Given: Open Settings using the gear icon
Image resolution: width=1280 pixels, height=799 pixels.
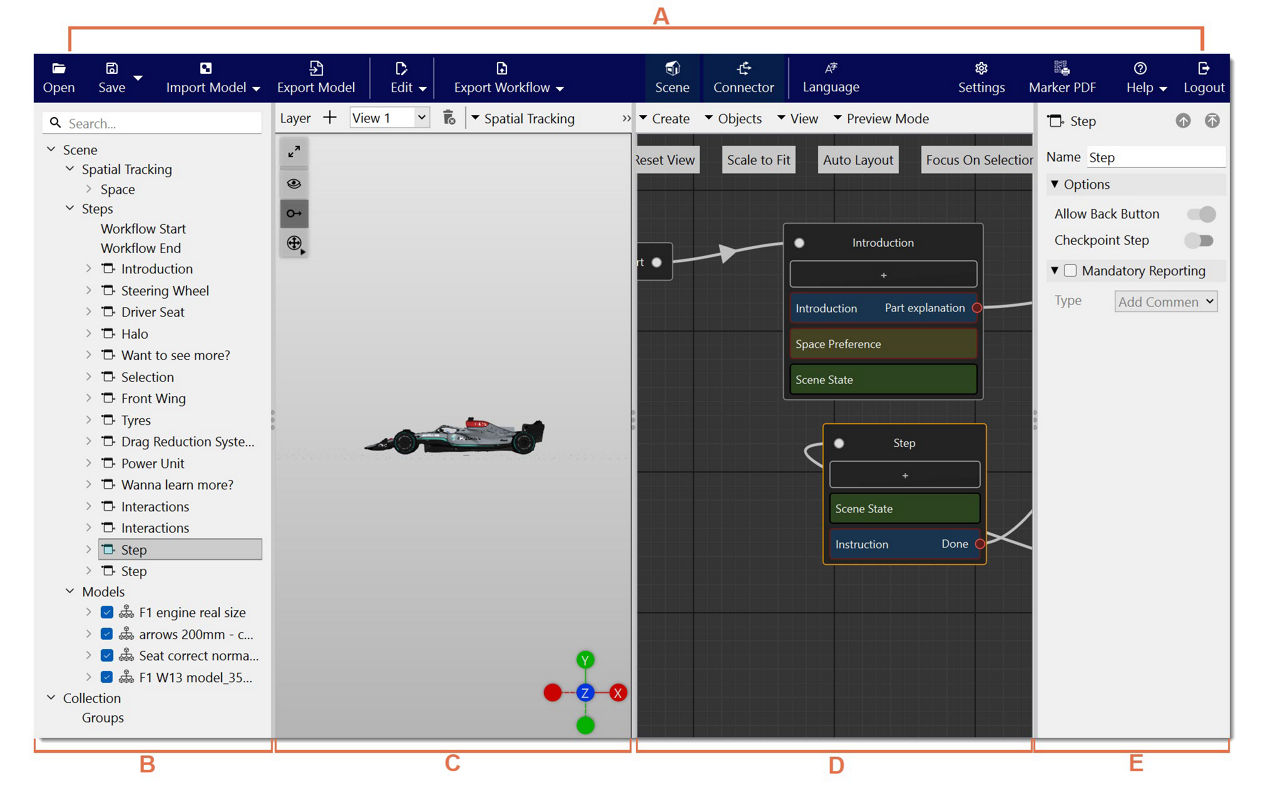Looking at the screenshot, I should (981, 68).
